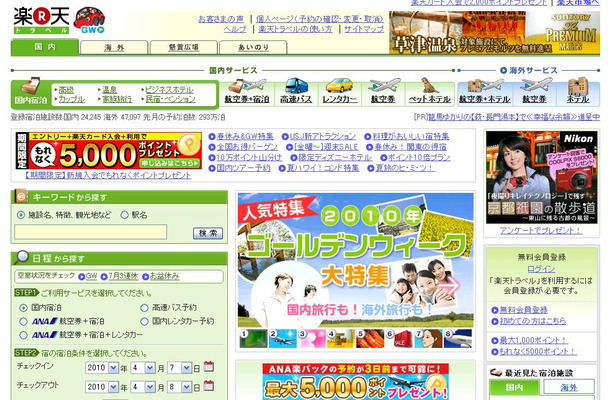Screen dimensions: 610x400
Task: Open the 温泉 category link
Action: coord(109,89)
